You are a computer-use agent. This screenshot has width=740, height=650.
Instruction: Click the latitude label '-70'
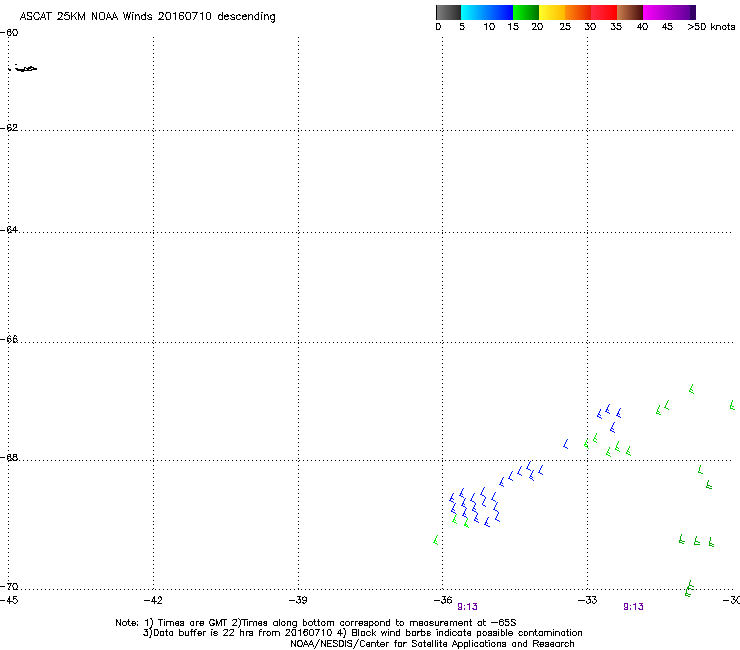(x=9, y=587)
